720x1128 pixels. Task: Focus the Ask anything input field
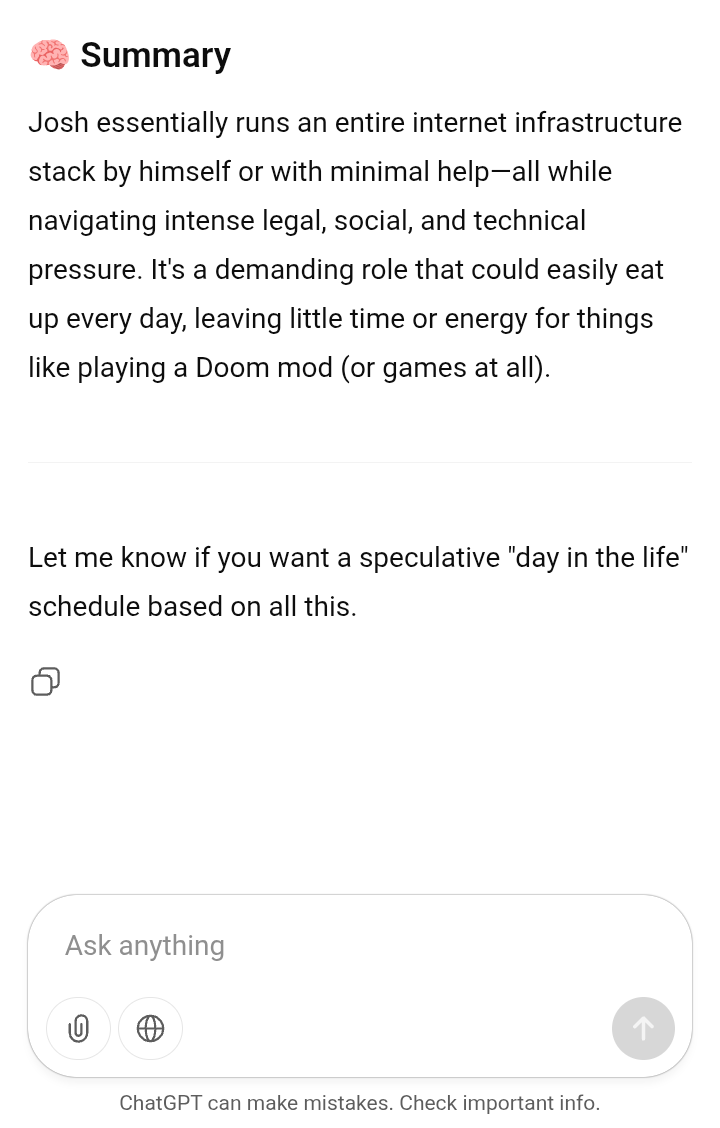point(360,945)
